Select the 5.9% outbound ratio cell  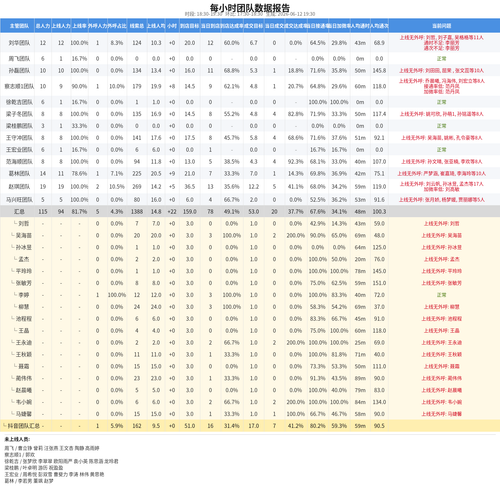117,426
